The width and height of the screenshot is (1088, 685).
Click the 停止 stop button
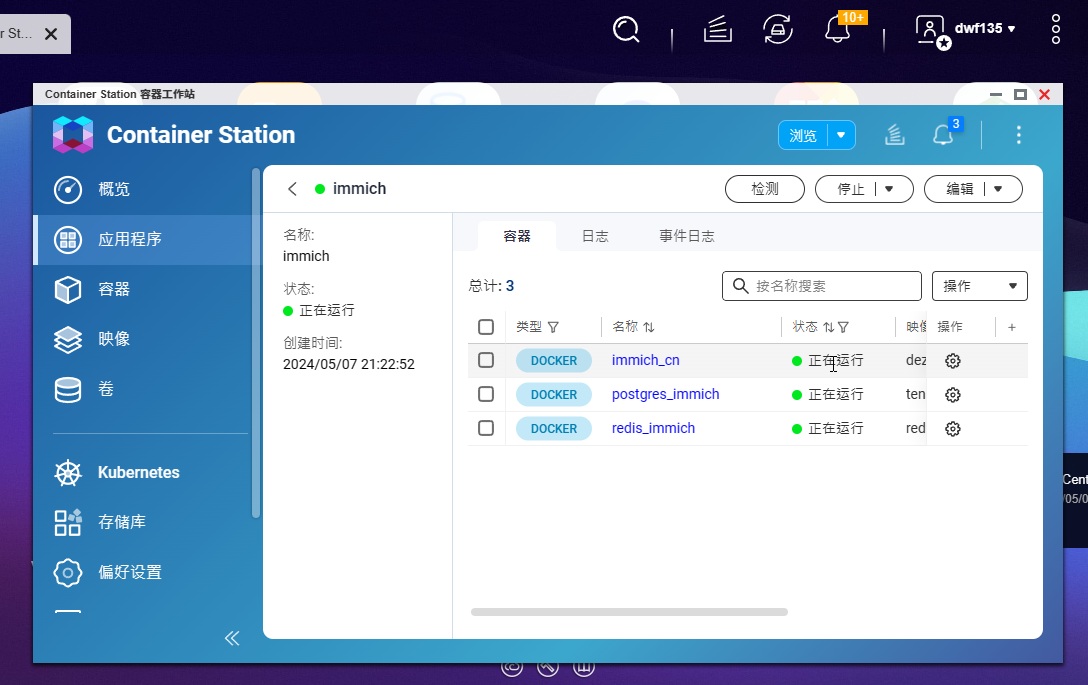tap(851, 189)
